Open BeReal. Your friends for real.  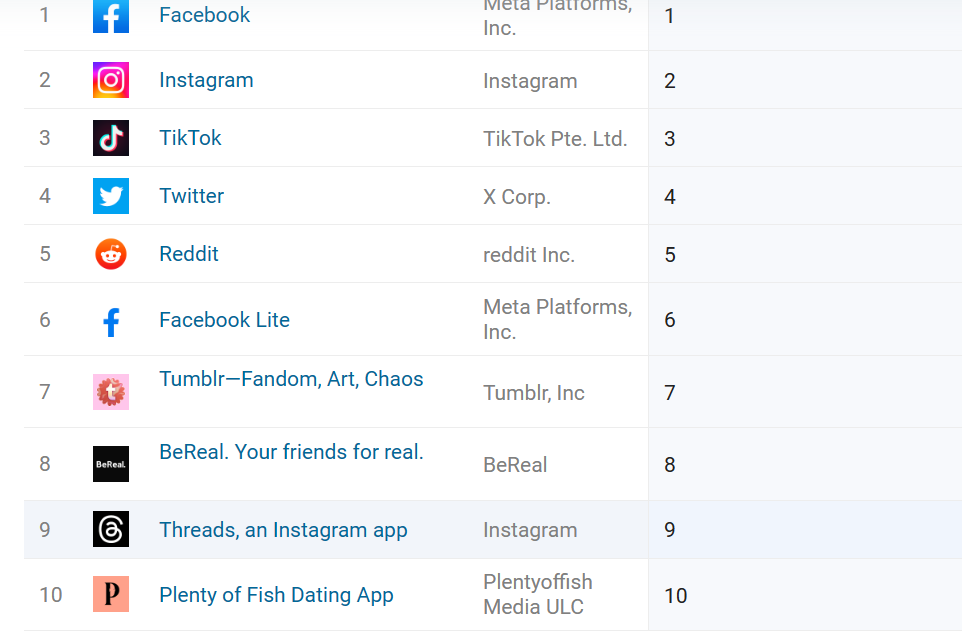pyautogui.click(x=291, y=452)
